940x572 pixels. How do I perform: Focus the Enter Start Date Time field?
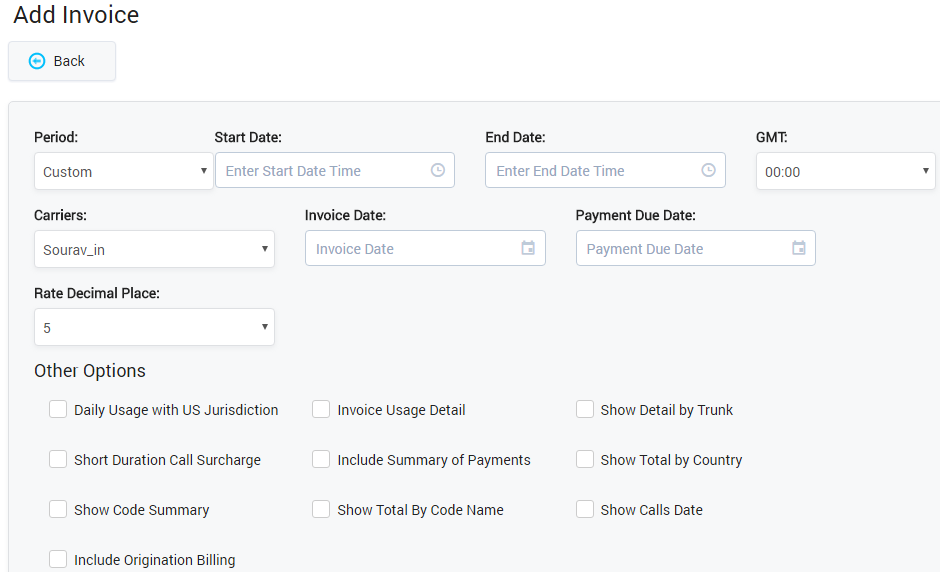tap(335, 170)
